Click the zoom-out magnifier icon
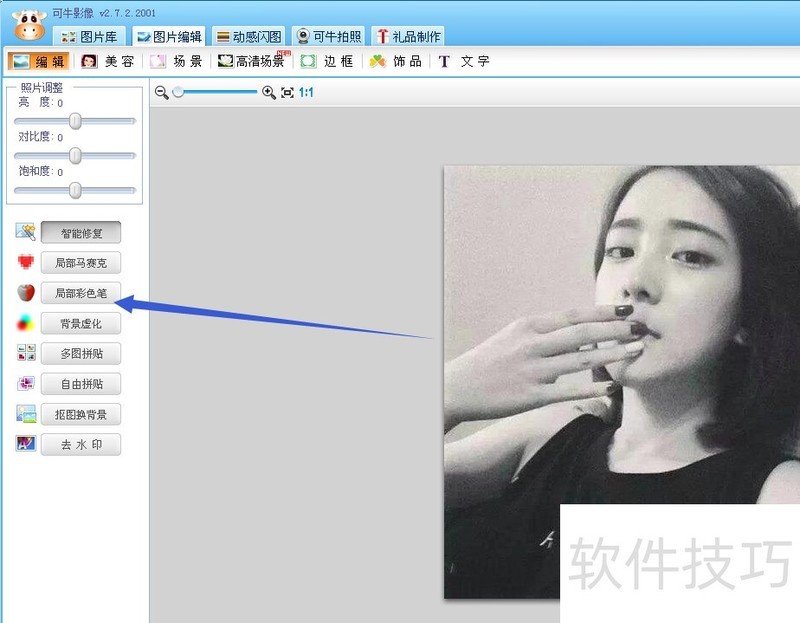This screenshot has width=800, height=623. point(161,92)
